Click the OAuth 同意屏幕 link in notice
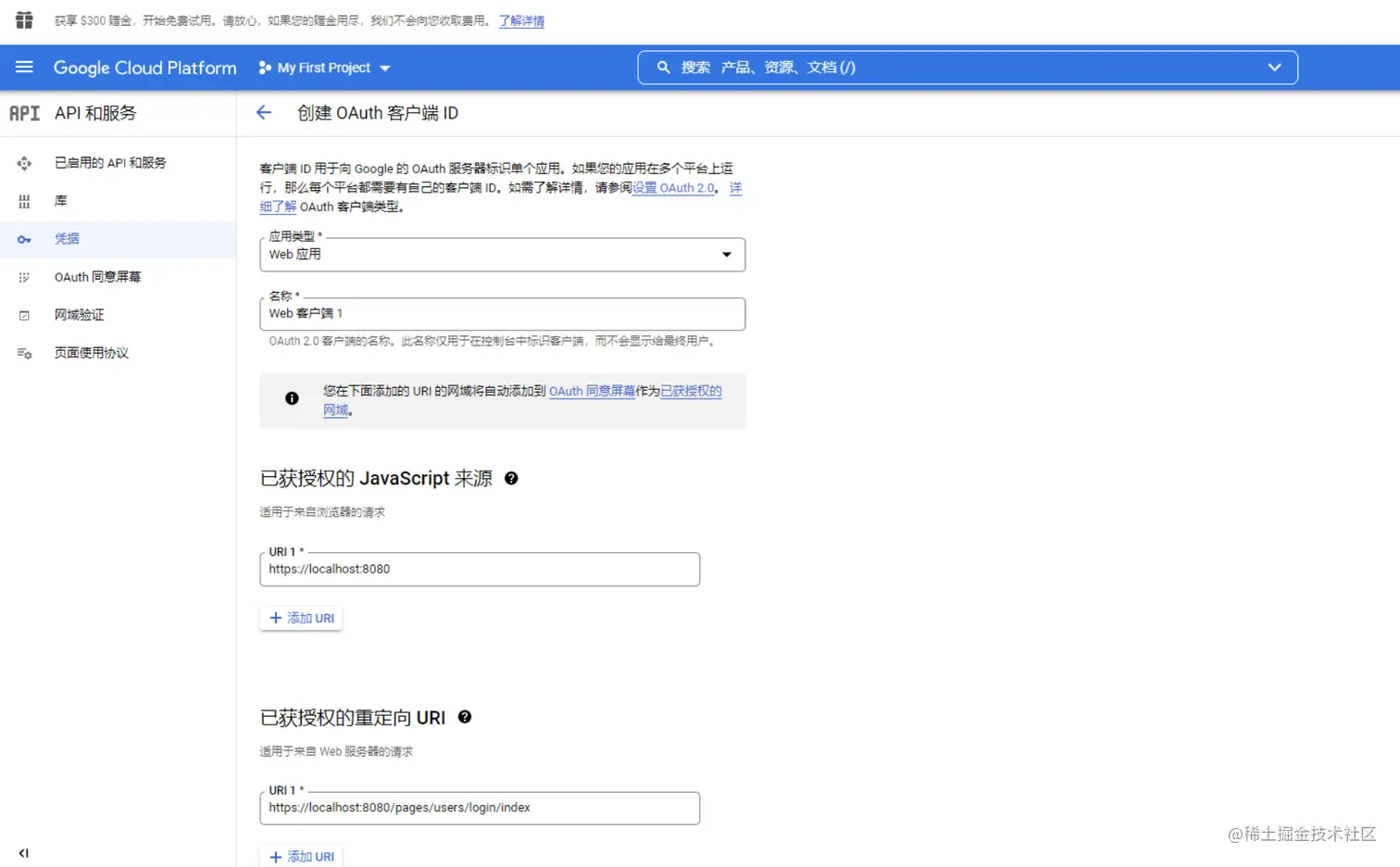Viewport: 1400px width, 867px height. click(x=592, y=391)
